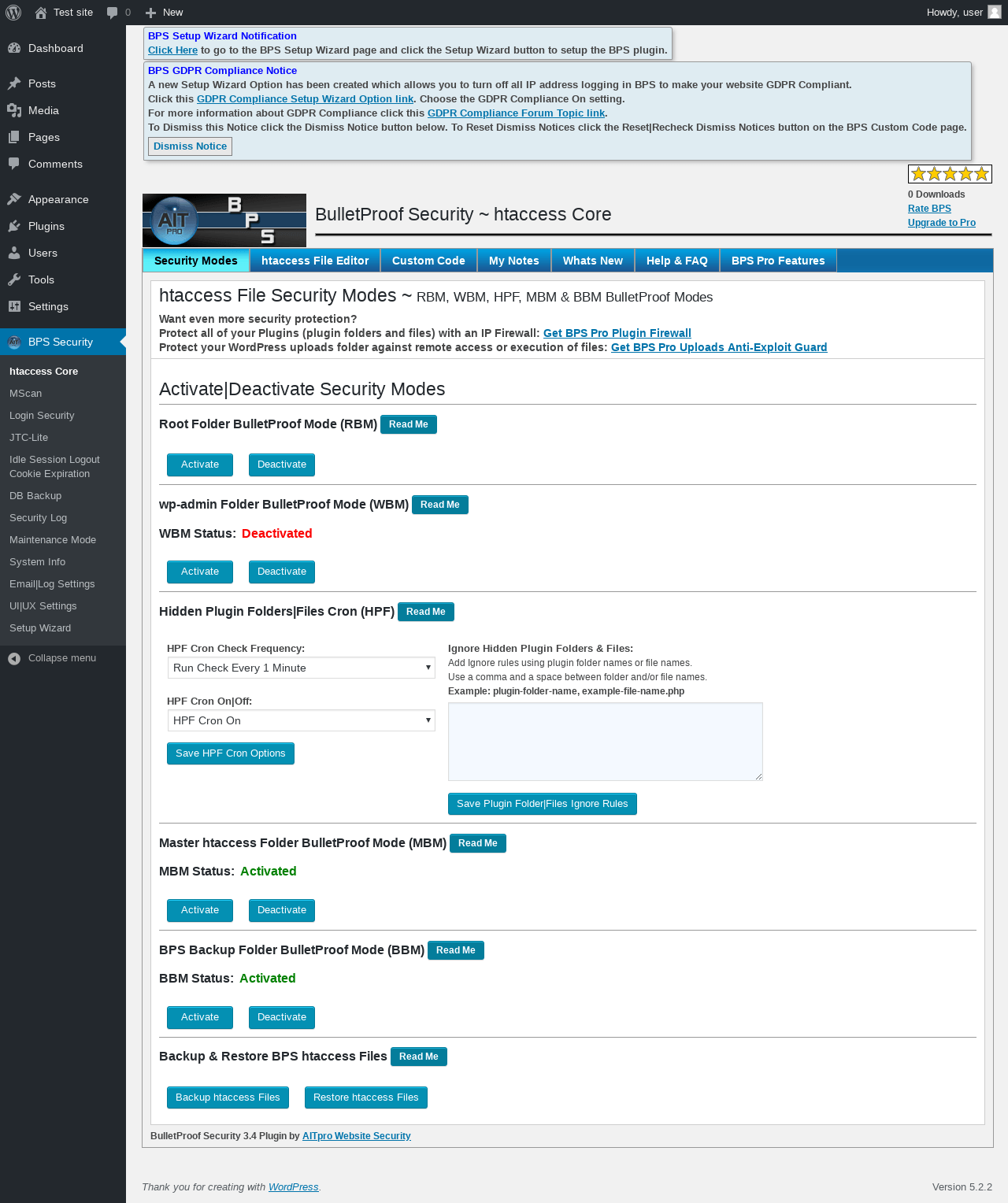Click the Appearance paintbrush icon

[x=14, y=199]
